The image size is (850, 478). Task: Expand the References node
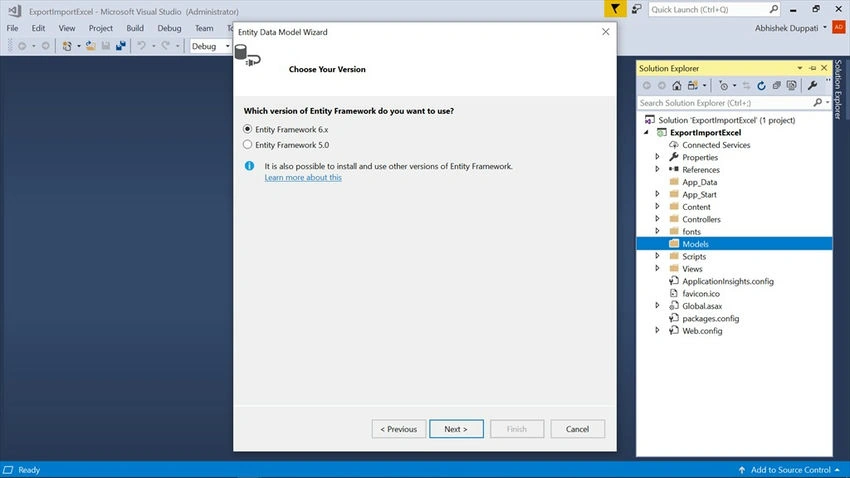click(x=657, y=169)
